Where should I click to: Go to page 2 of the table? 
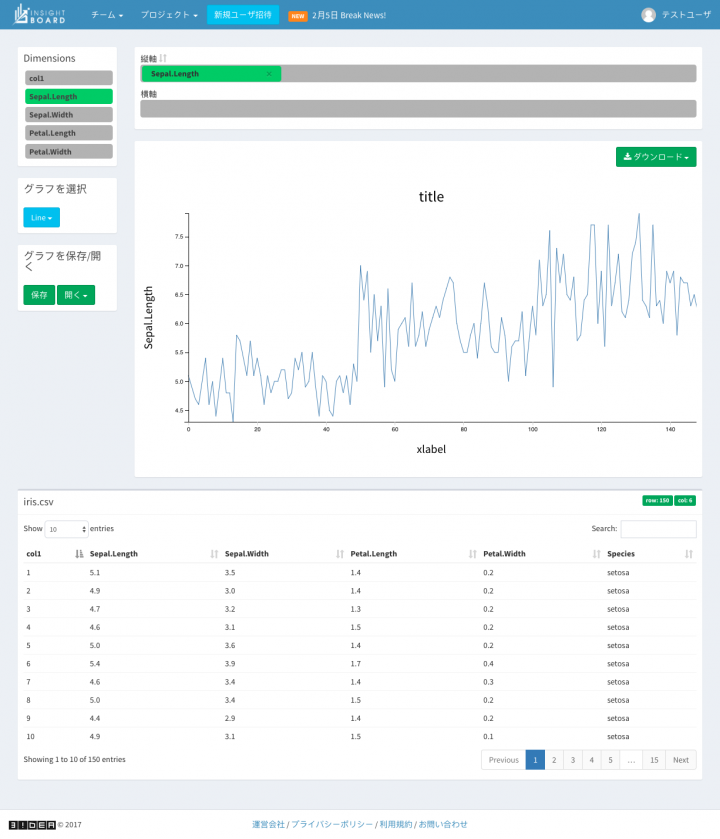tap(554, 760)
